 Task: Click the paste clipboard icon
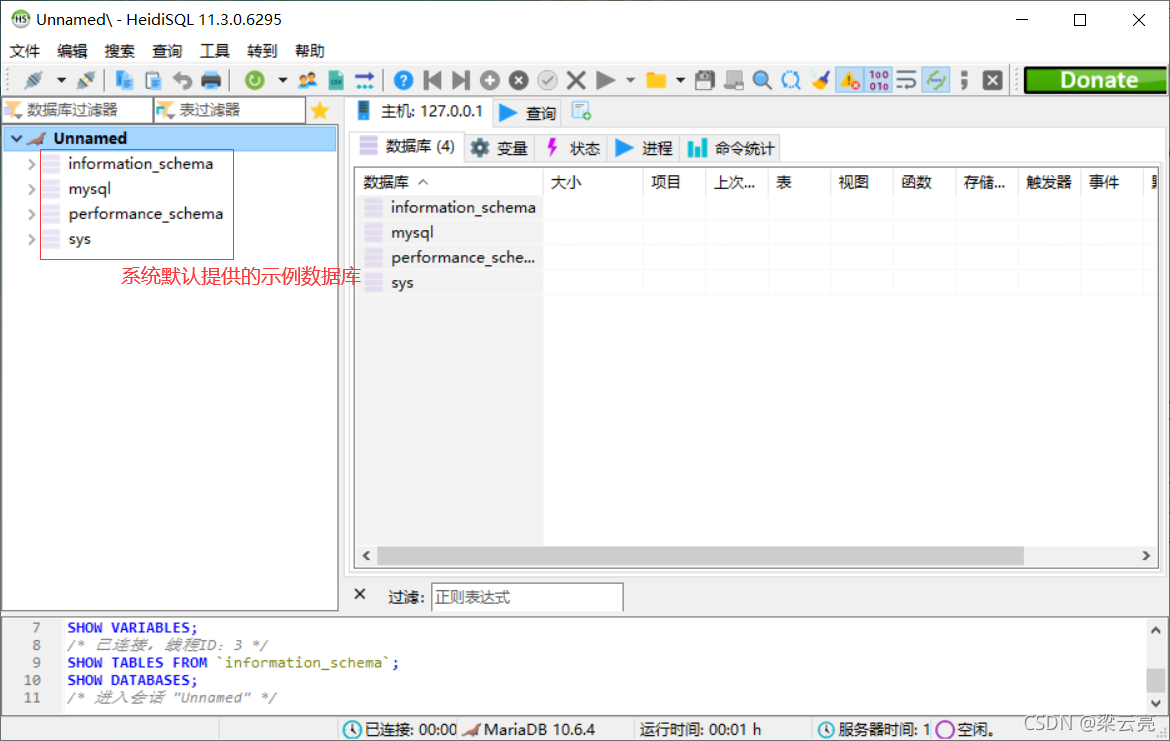click(153, 80)
